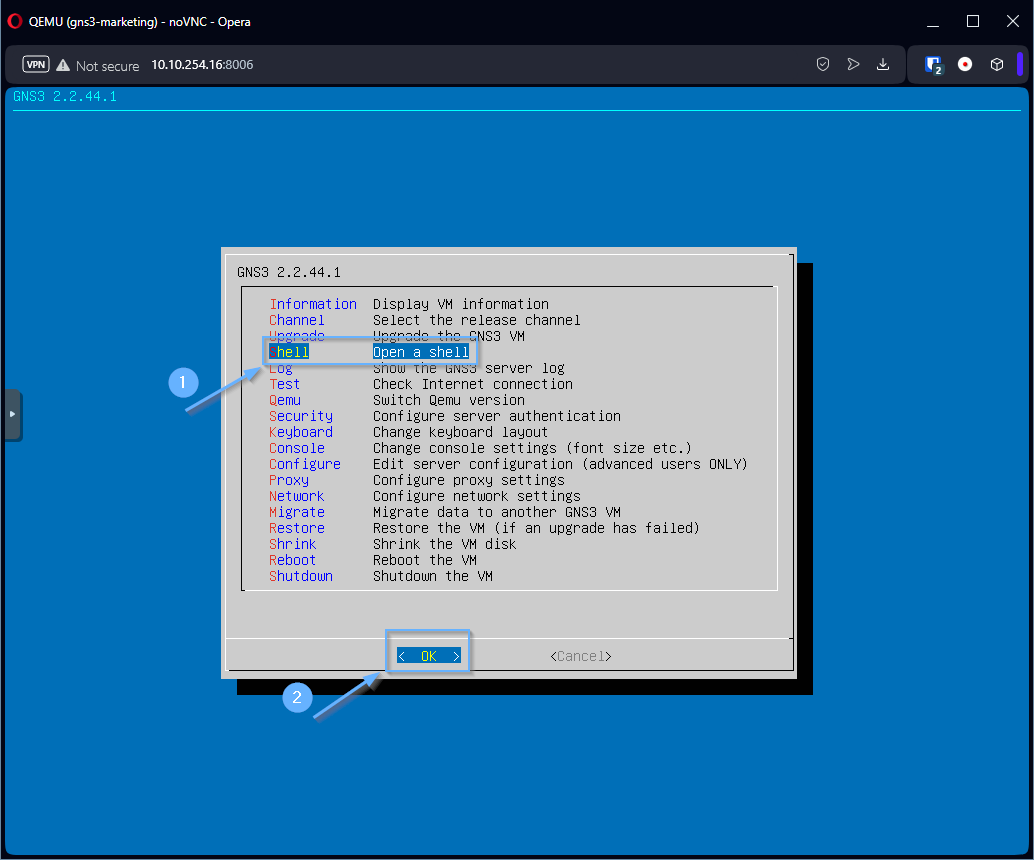The image size is (1034, 860).
Task: Open the browser downloads icon
Action: pos(883,64)
